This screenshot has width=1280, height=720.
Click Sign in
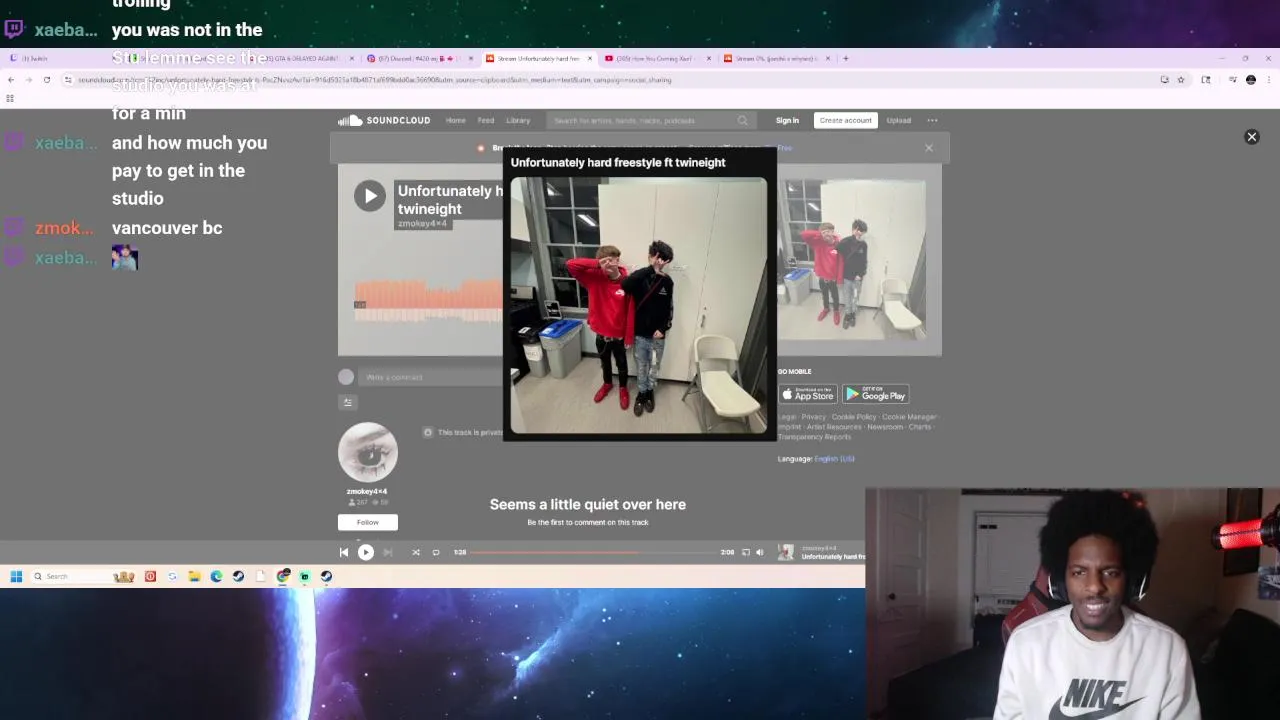click(x=787, y=120)
